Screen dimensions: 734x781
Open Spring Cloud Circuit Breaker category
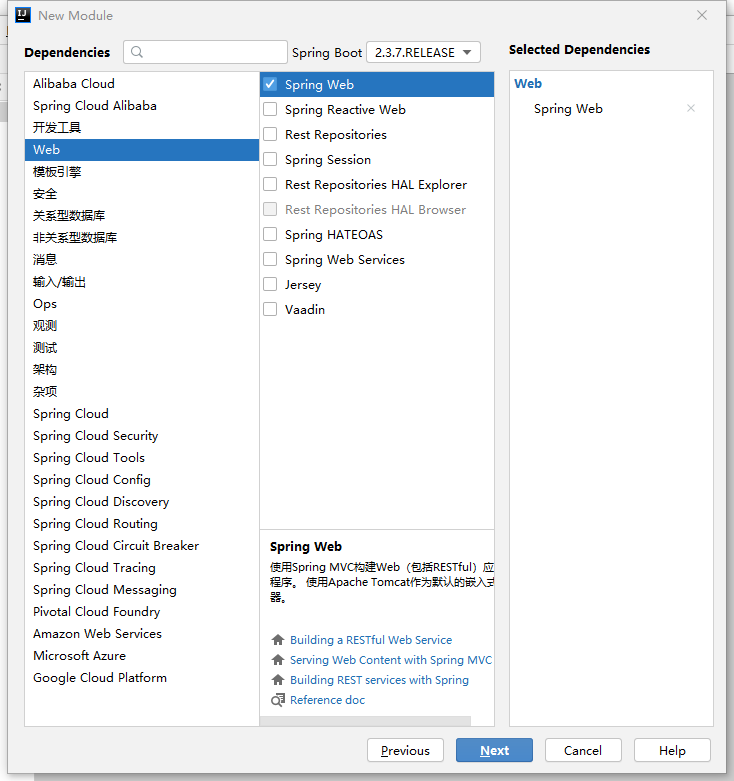coord(142,545)
